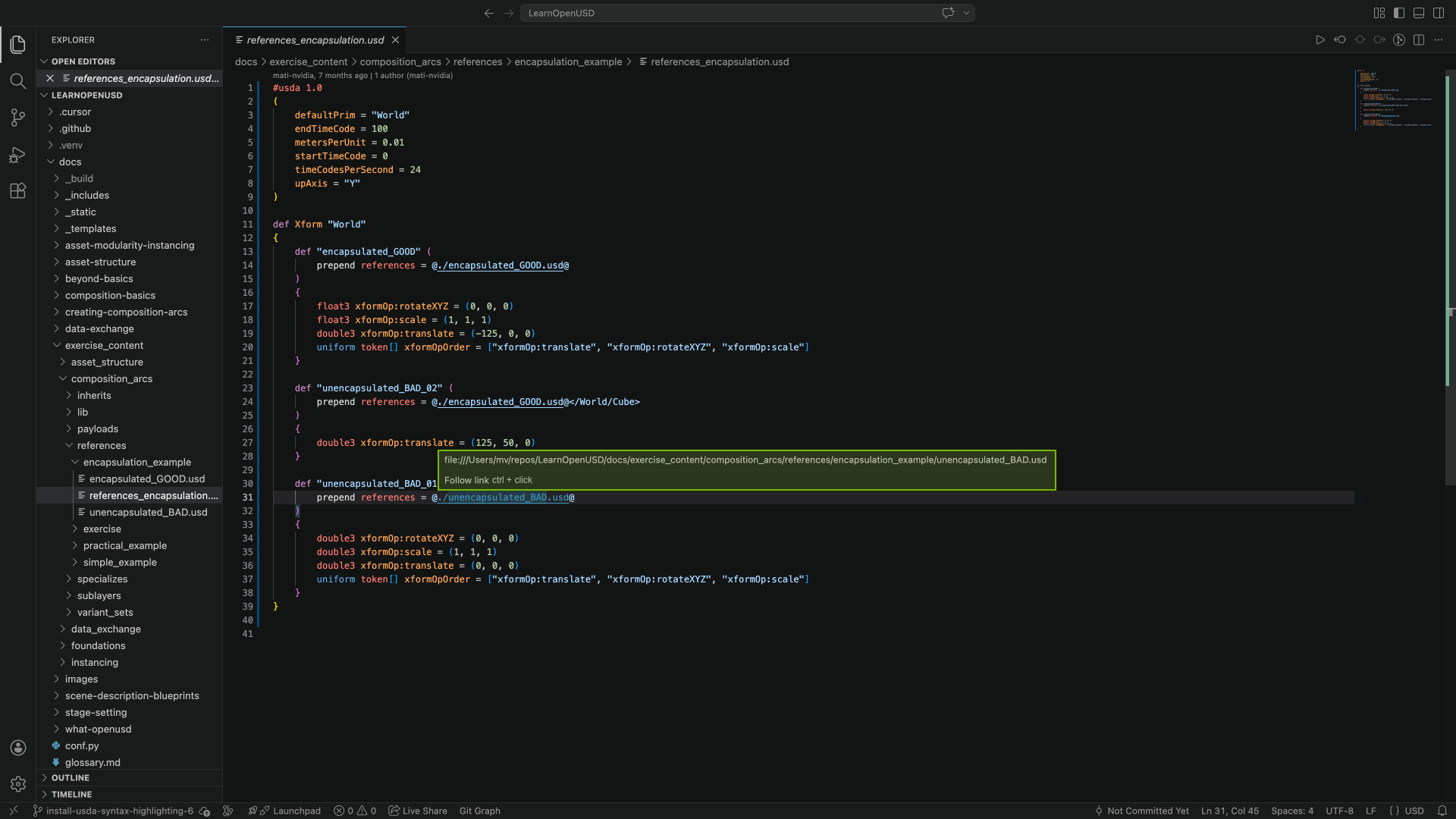Open the Accounts menu icon
The width and height of the screenshot is (1456, 819).
(x=18, y=748)
